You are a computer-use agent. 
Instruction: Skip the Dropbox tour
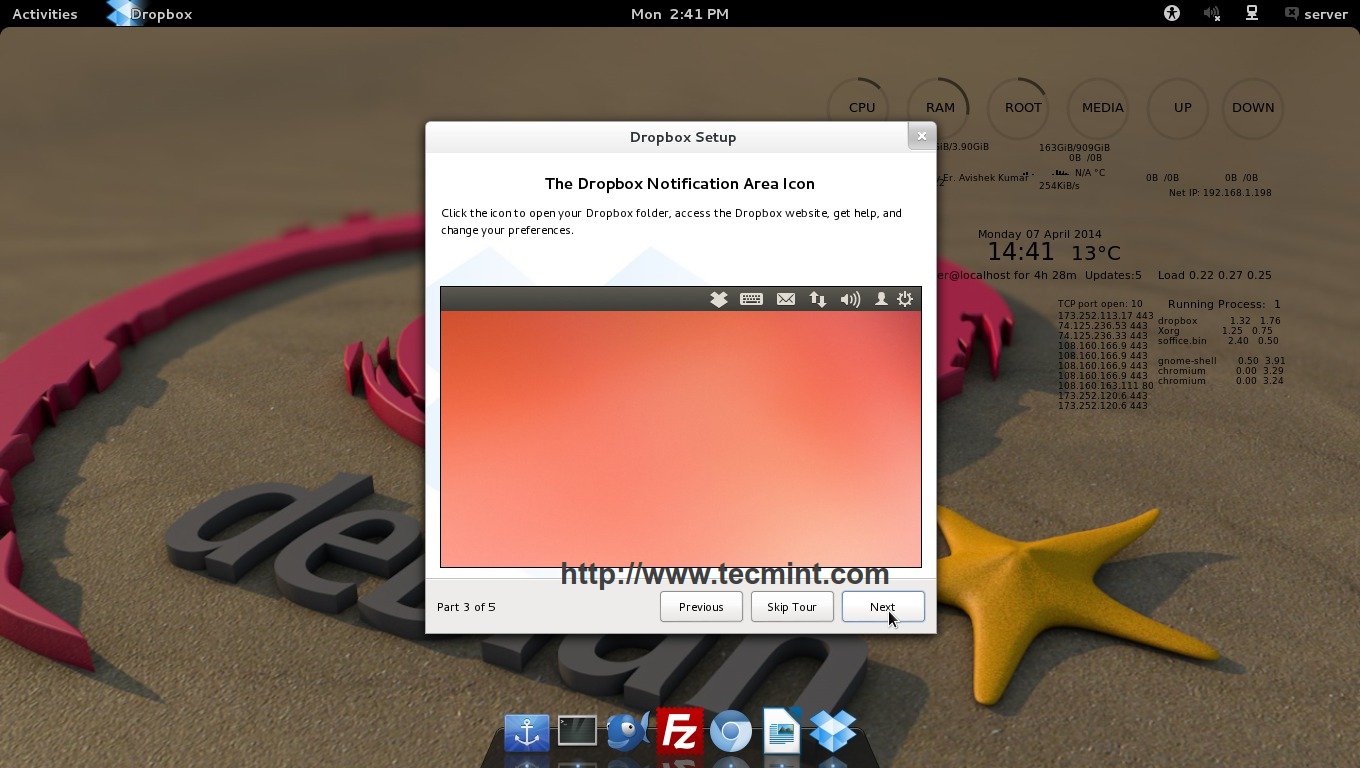click(792, 607)
